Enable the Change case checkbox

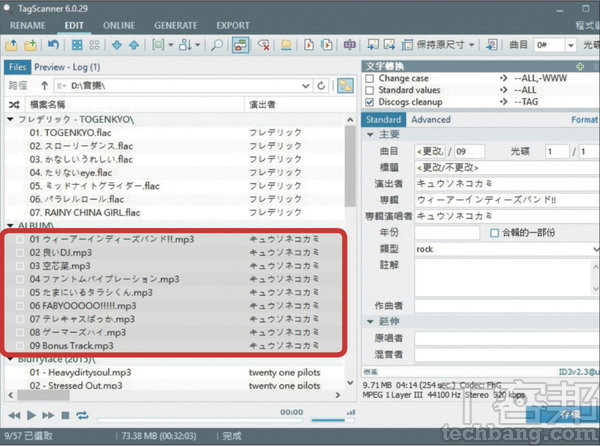coord(370,78)
